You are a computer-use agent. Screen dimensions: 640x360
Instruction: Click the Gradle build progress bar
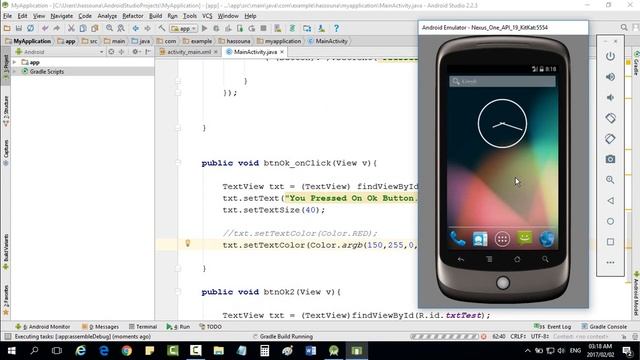(444, 337)
